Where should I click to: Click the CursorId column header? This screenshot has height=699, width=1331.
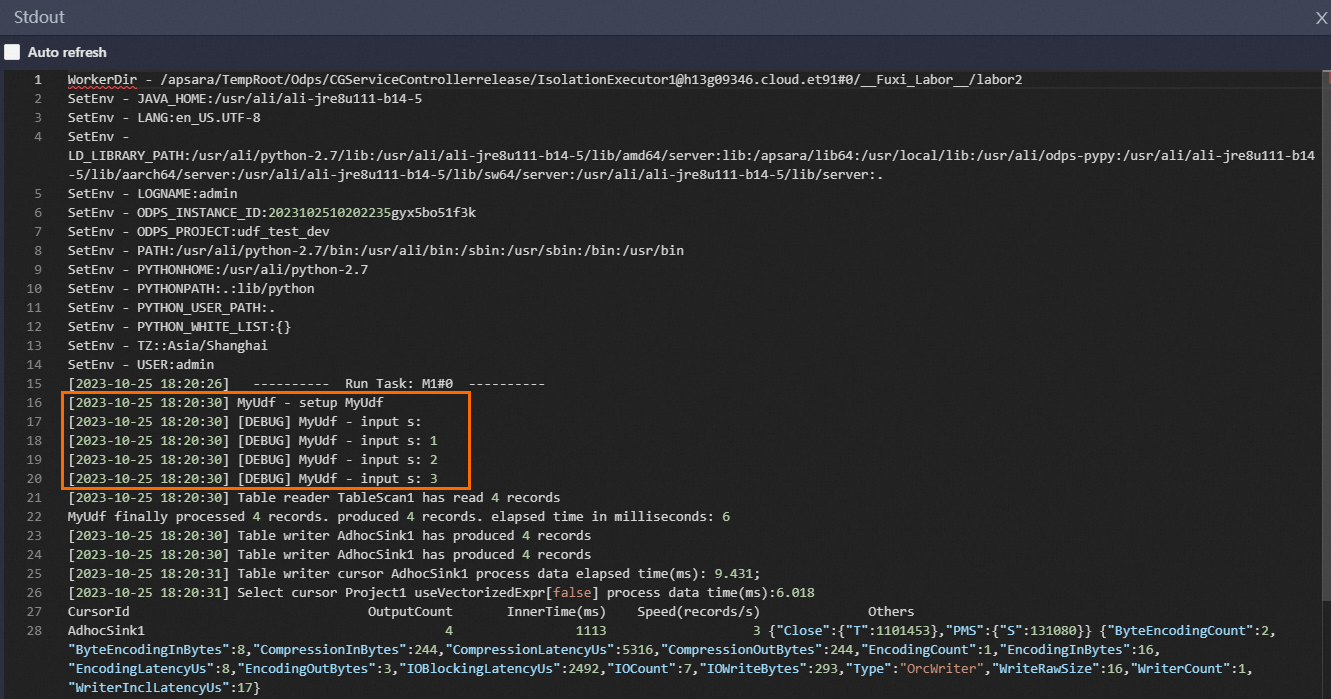(98, 612)
